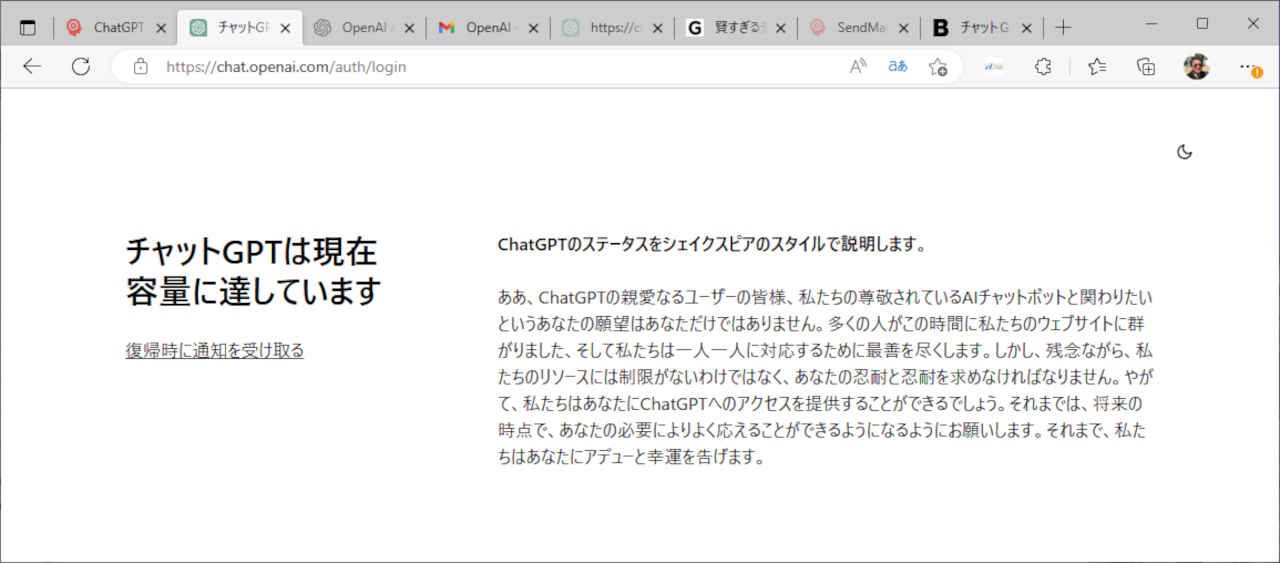1280x563 pixels.
Task: Close the OpenAI API tab
Action: [x=409, y=28]
